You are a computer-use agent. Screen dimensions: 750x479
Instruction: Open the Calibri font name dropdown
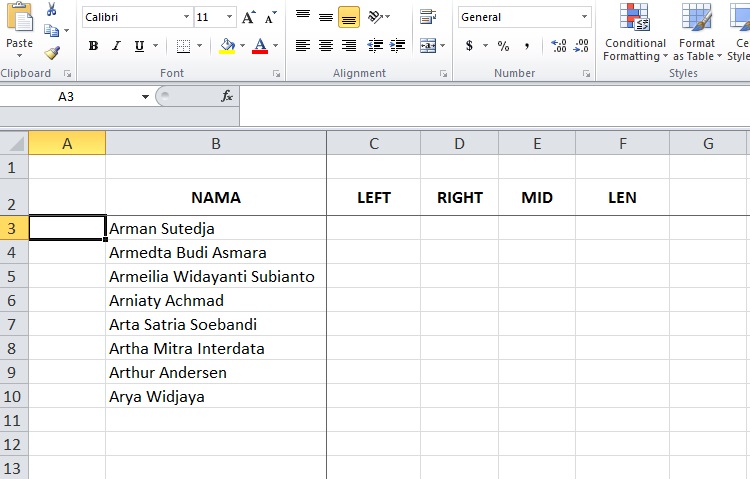point(187,17)
